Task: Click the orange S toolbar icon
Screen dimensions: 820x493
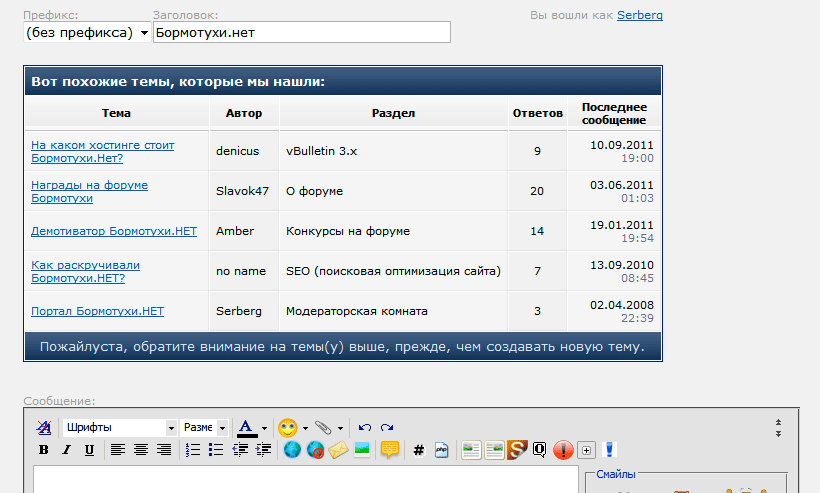Action: (x=517, y=450)
